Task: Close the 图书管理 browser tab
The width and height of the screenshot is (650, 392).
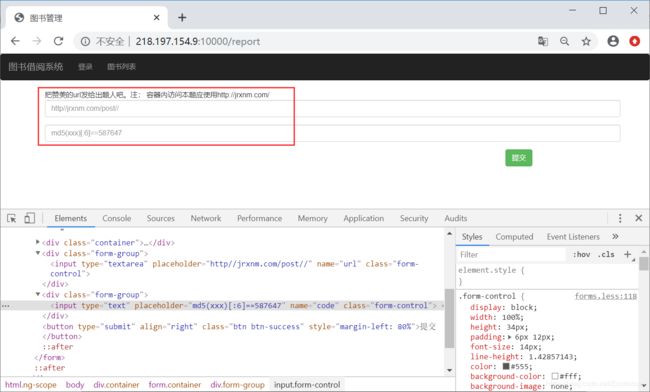Action: [x=156, y=17]
